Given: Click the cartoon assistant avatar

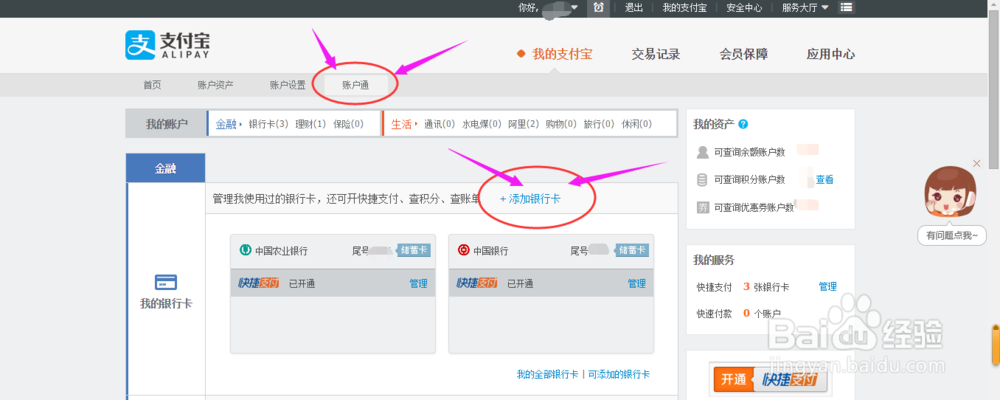Looking at the screenshot, I should coord(951,194).
